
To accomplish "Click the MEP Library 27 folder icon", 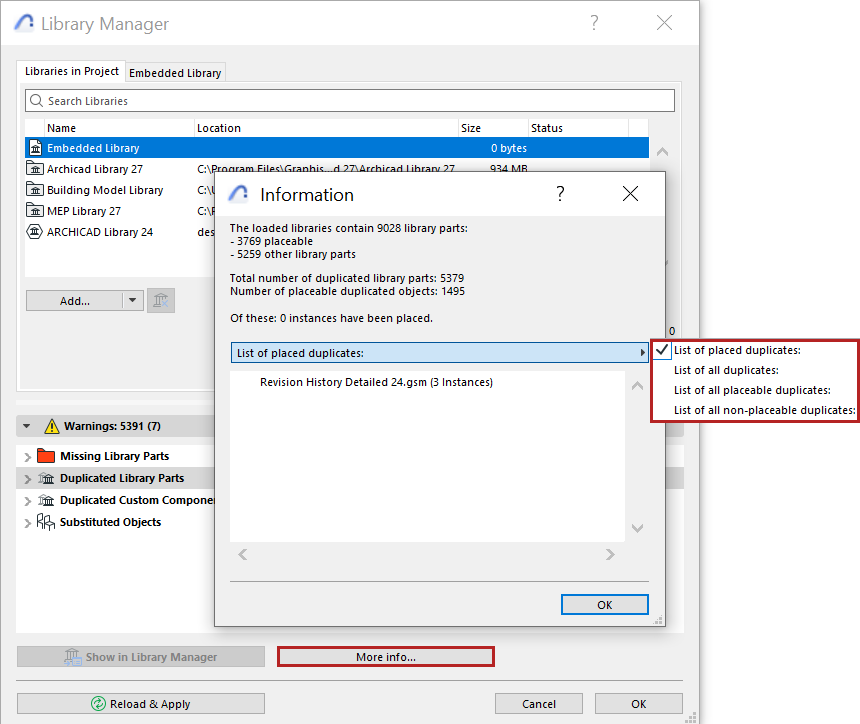I will [x=35, y=211].
